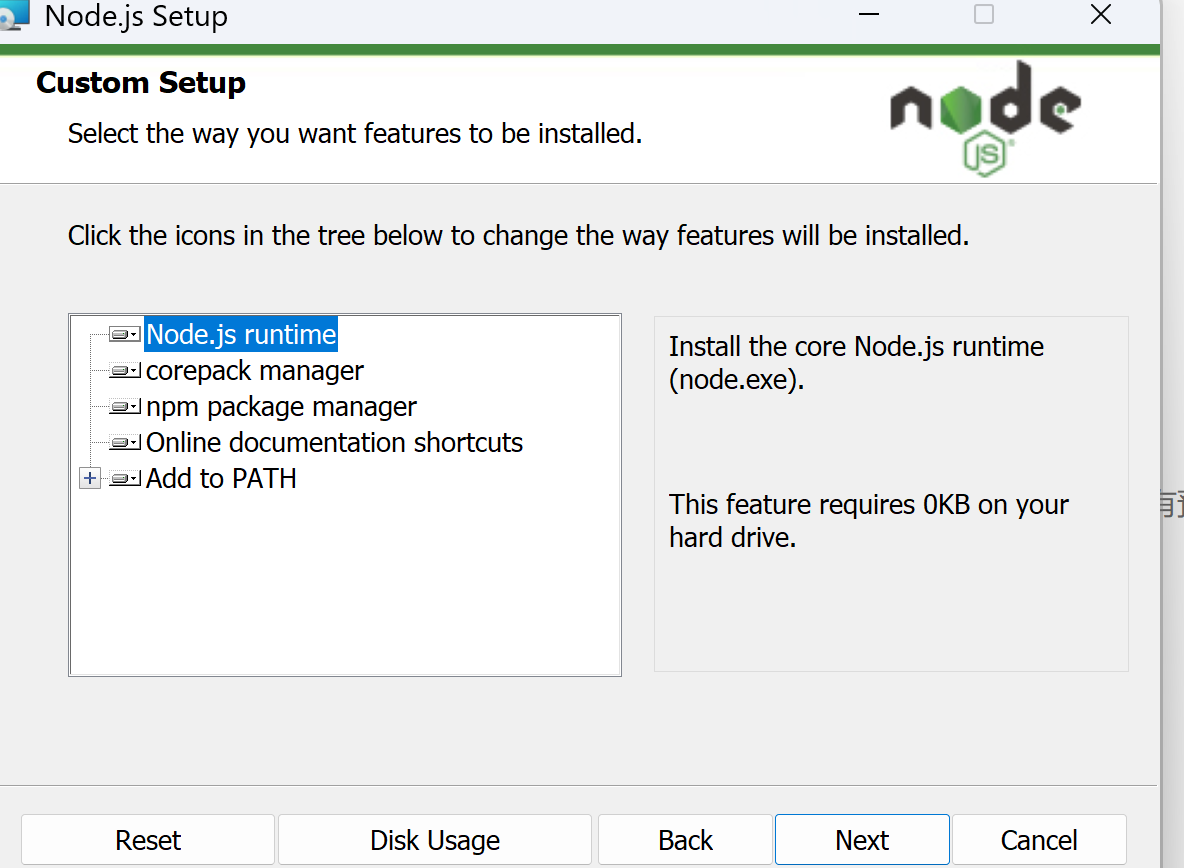Open install options for Node.js runtime
This screenshot has height=868, width=1184.
125,334
